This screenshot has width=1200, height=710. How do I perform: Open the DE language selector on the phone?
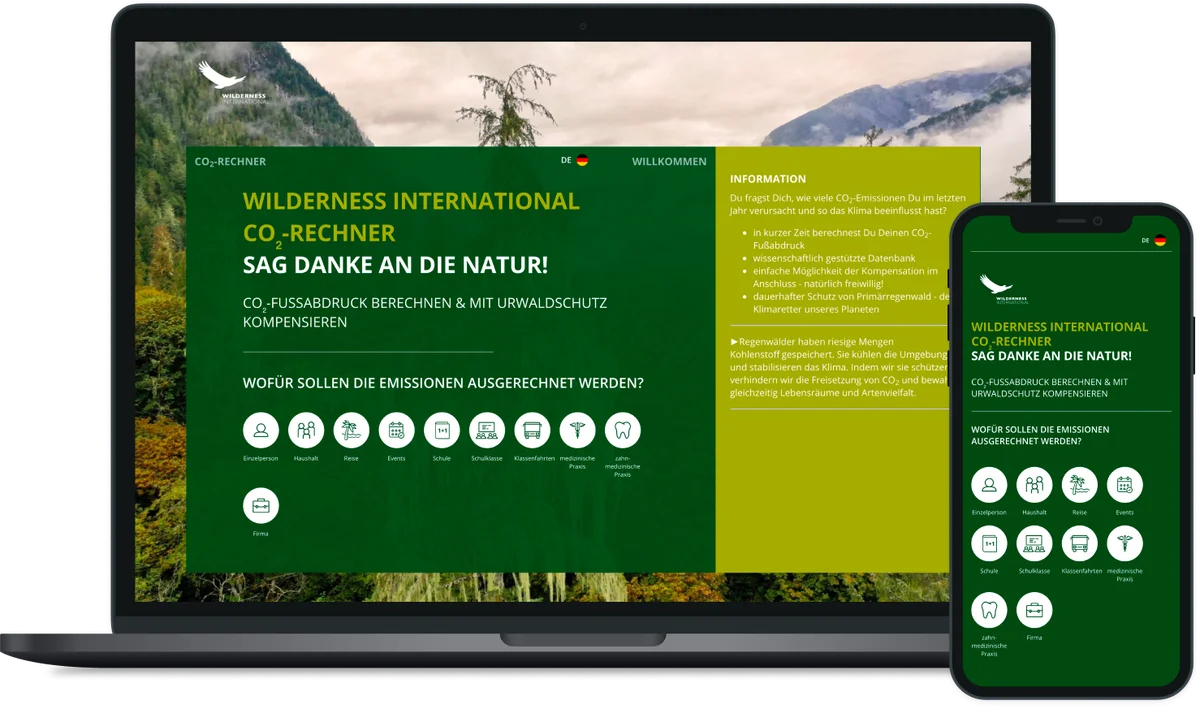pyautogui.click(x=1153, y=240)
